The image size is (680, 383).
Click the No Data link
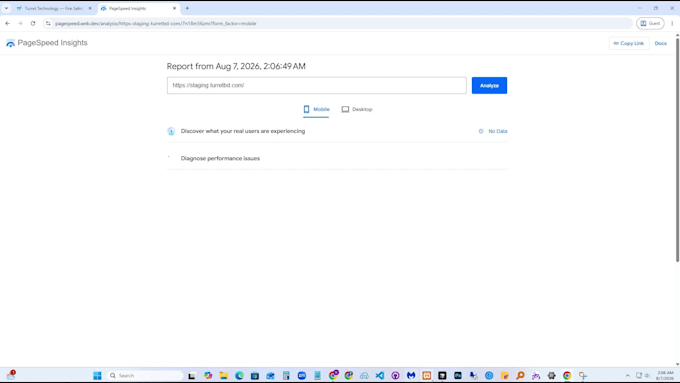click(x=497, y=131)
